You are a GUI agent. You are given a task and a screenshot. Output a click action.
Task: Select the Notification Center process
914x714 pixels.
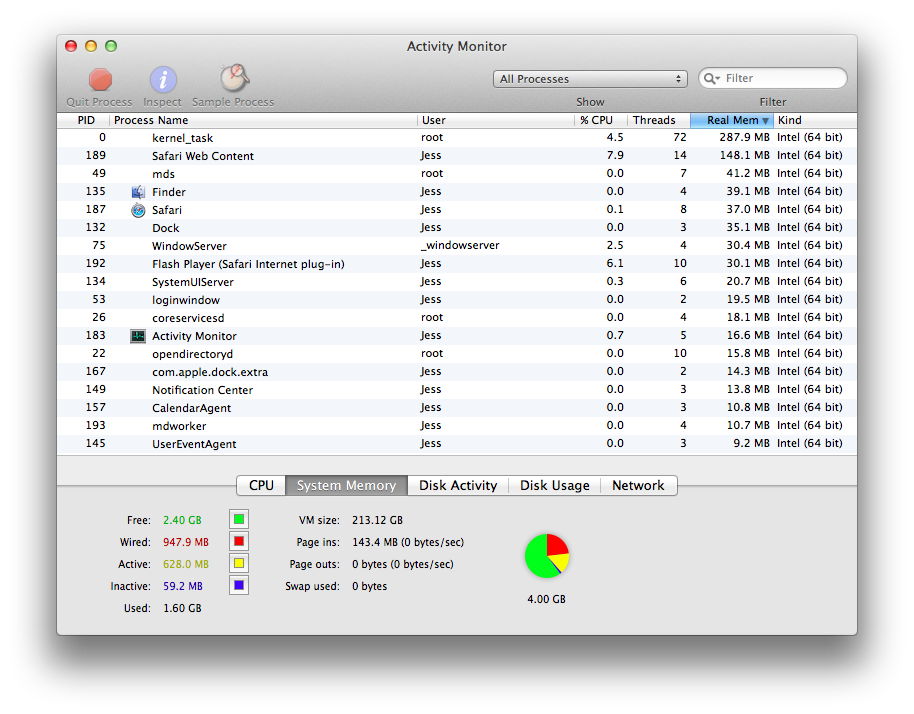pyautogui.click(x=456, y=390)
